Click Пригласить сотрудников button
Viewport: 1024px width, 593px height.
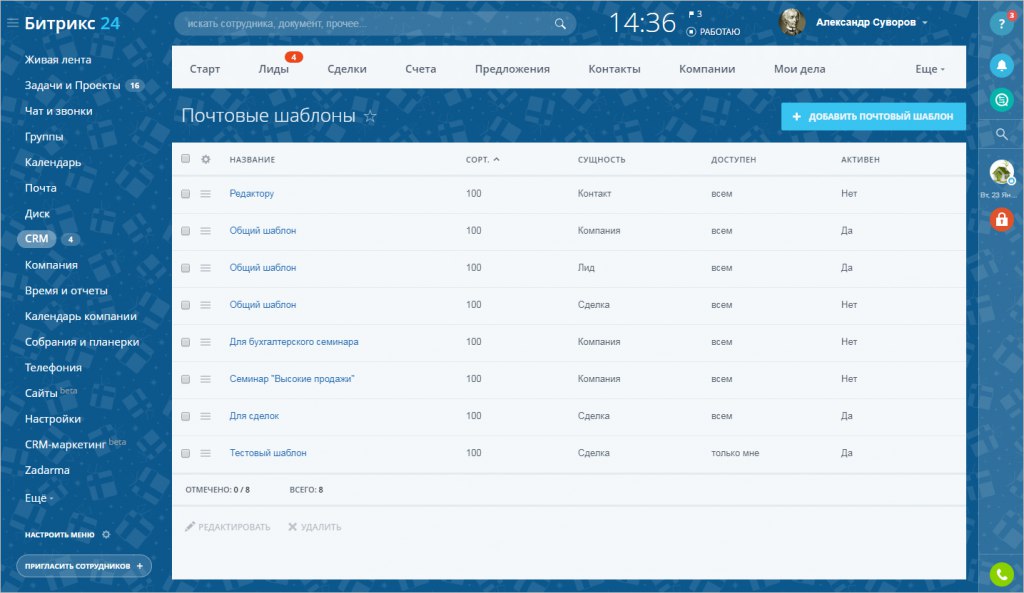84,566
